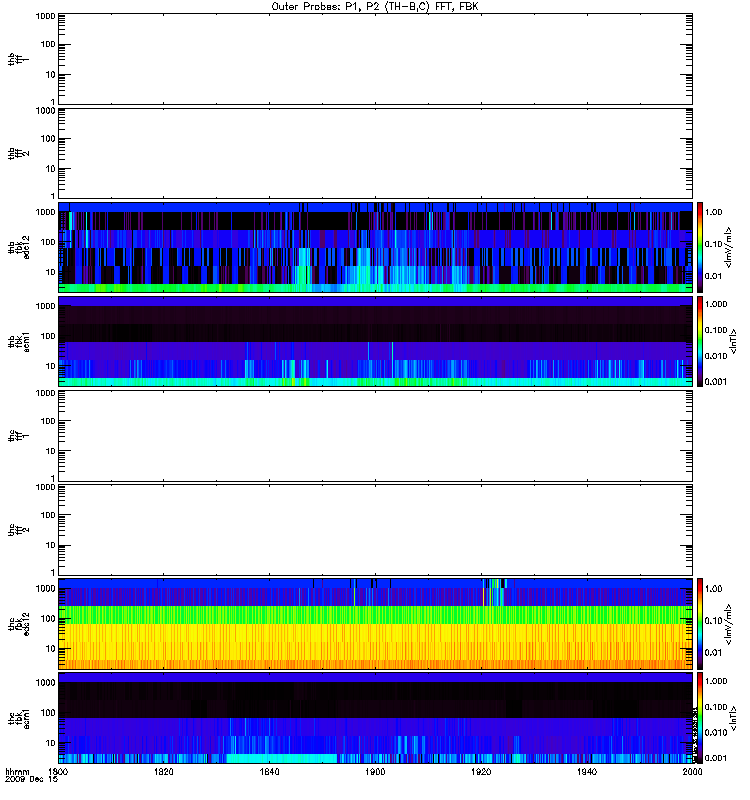Click the thc fbk scm1 spectrogram panel

coord(375,718)
